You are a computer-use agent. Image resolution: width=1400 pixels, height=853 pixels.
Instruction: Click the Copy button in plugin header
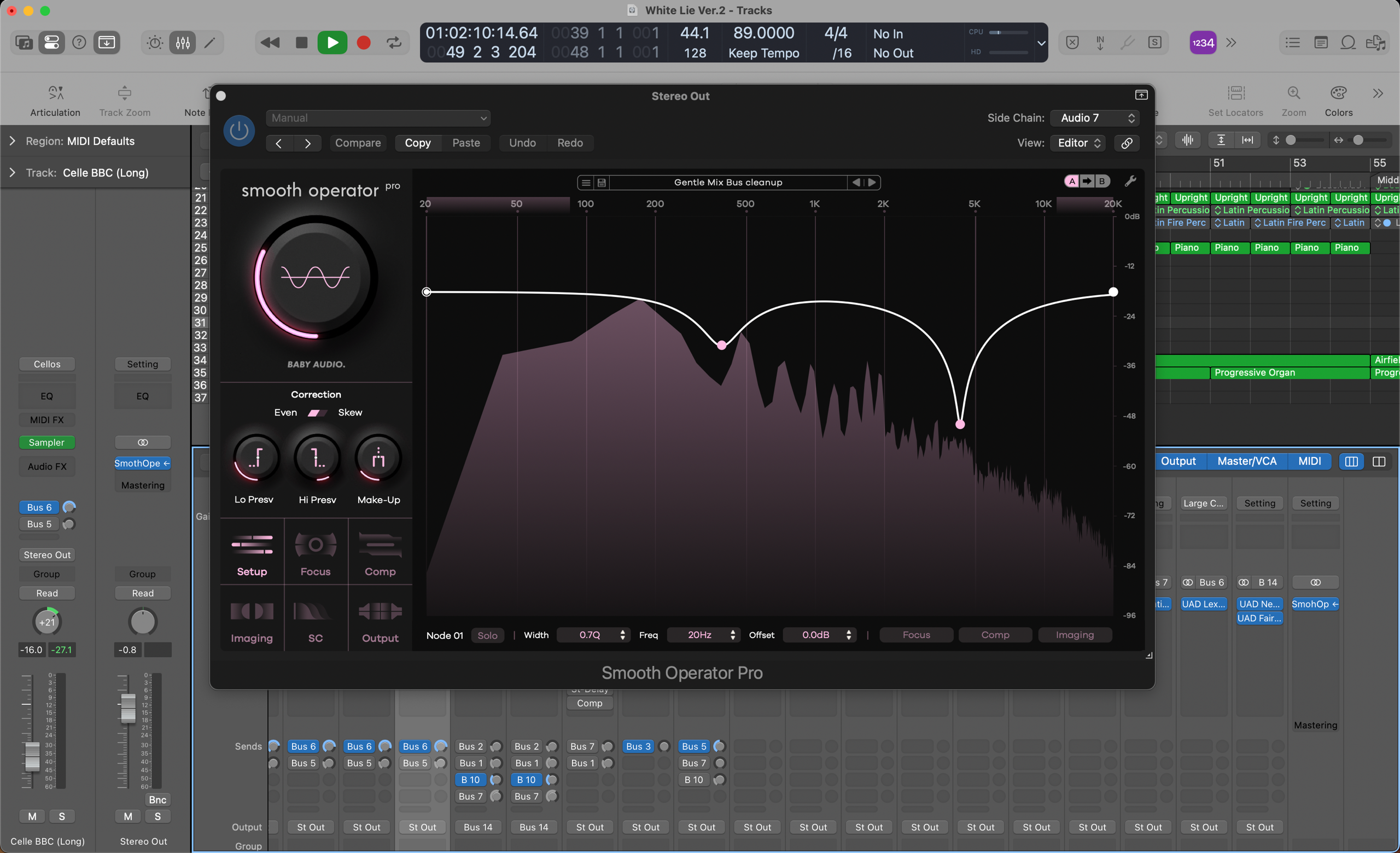418,143
